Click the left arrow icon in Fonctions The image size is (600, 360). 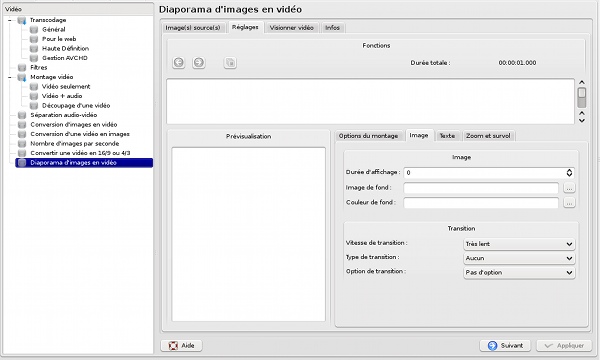click(x=179, y=62)
